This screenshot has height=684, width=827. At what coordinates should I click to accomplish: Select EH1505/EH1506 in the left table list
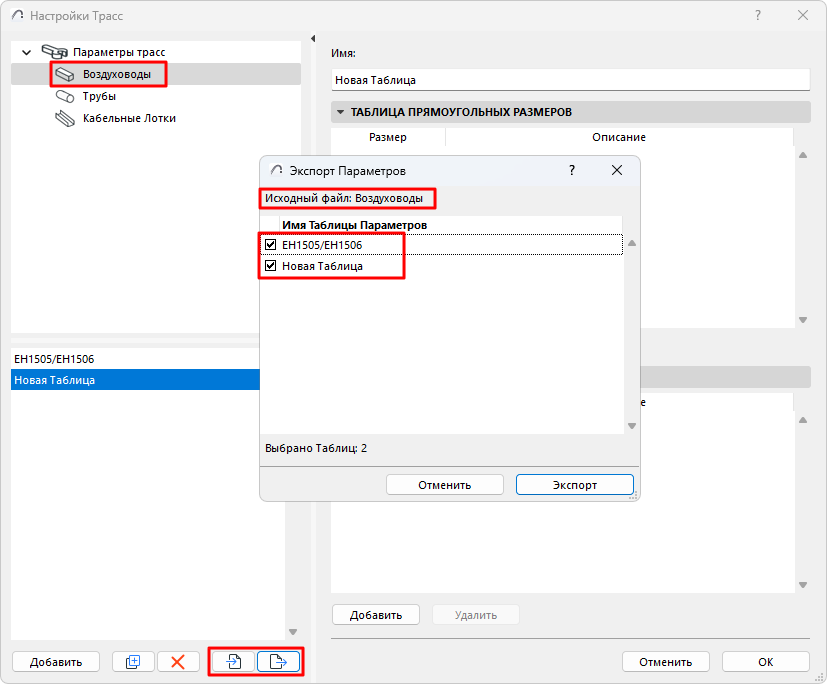tap(135, 359)
